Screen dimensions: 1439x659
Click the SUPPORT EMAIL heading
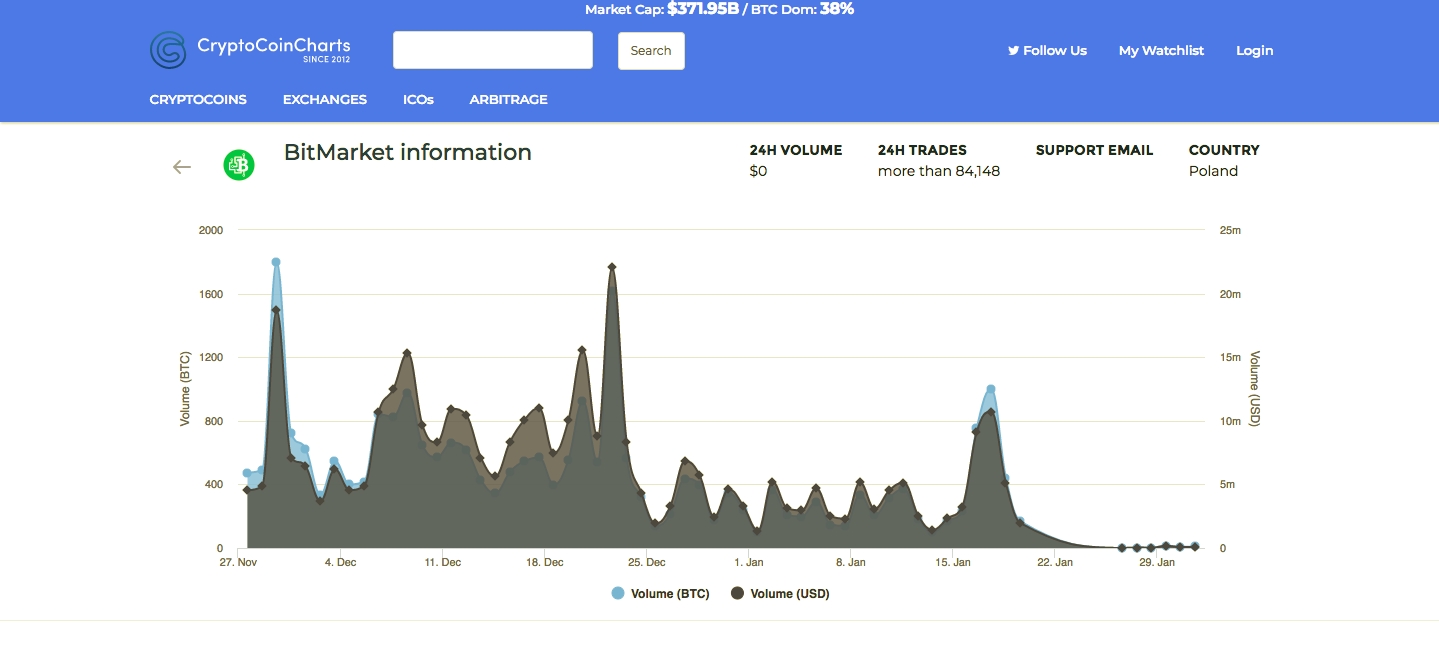(x=1094, y=150)
